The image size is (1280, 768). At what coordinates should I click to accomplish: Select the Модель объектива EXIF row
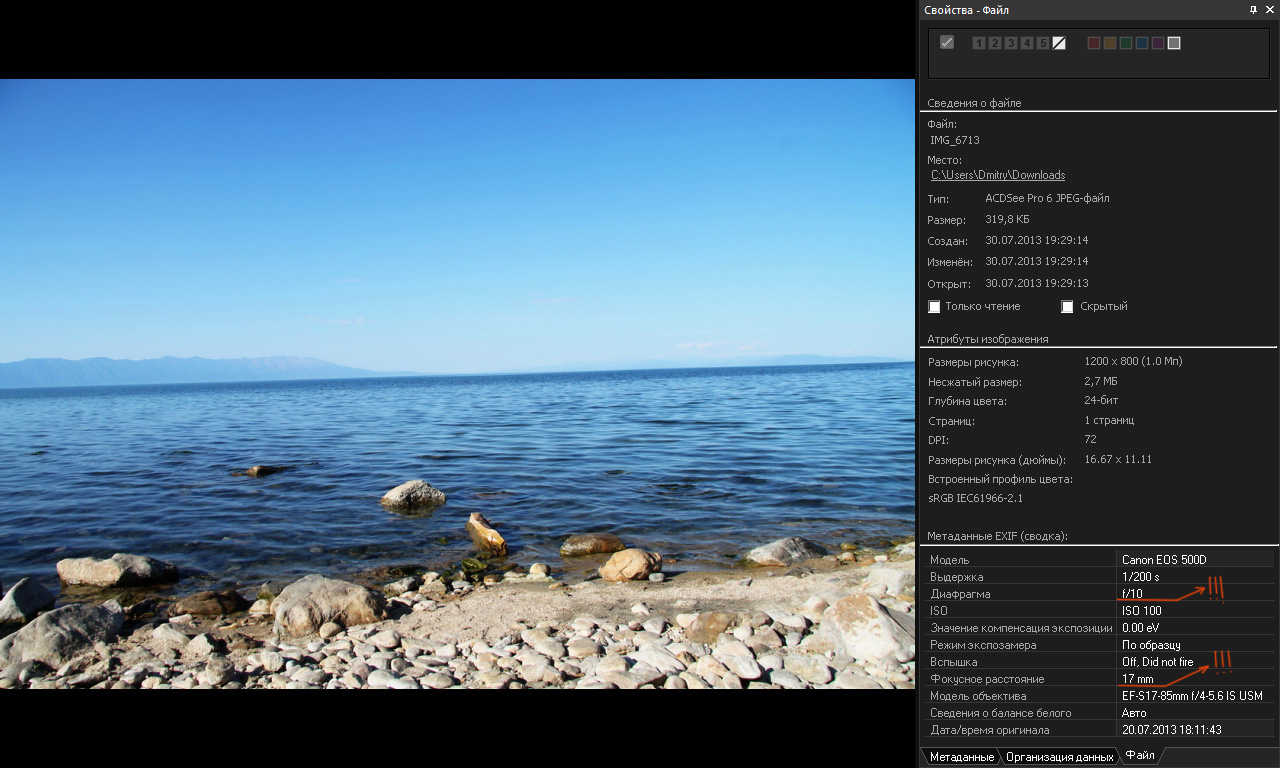[x=1022, y=696]
